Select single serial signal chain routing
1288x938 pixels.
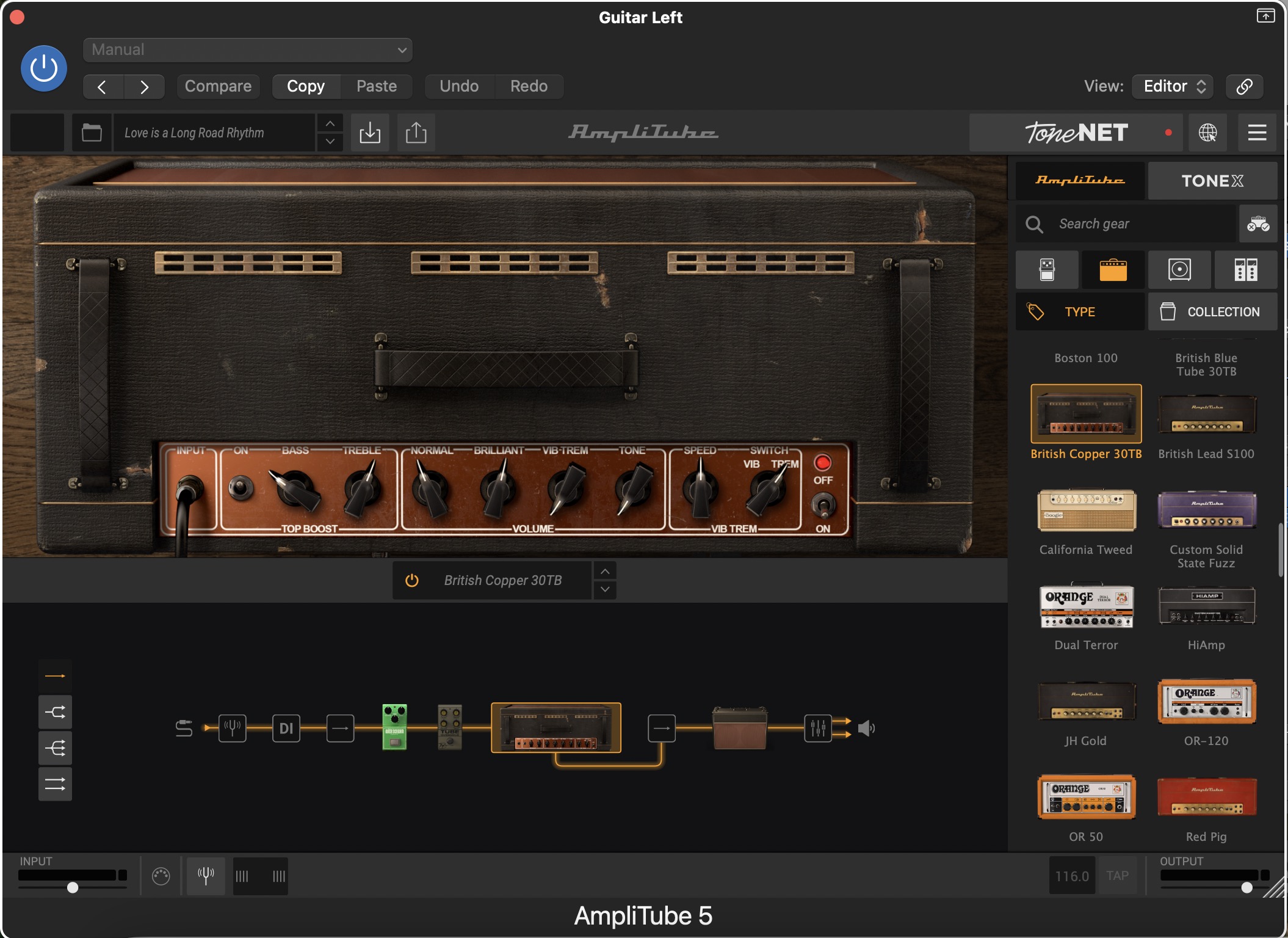click(x=55, y=676)
